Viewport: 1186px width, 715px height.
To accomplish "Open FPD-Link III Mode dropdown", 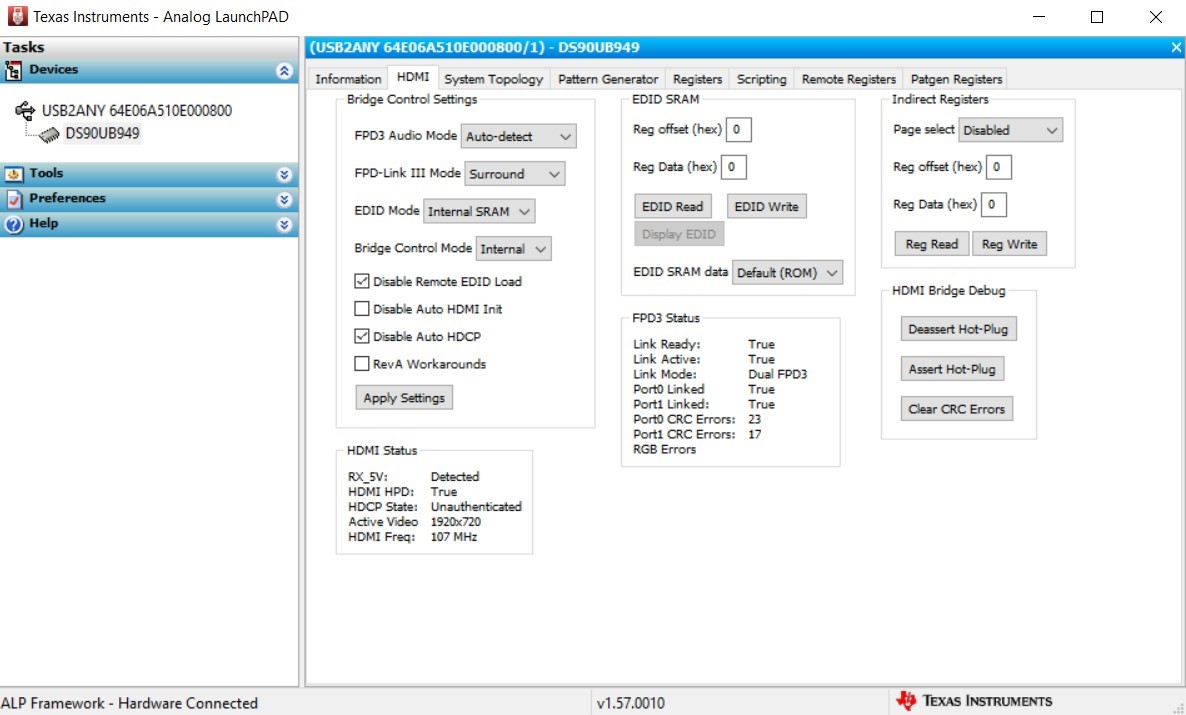I will point(514,174).
